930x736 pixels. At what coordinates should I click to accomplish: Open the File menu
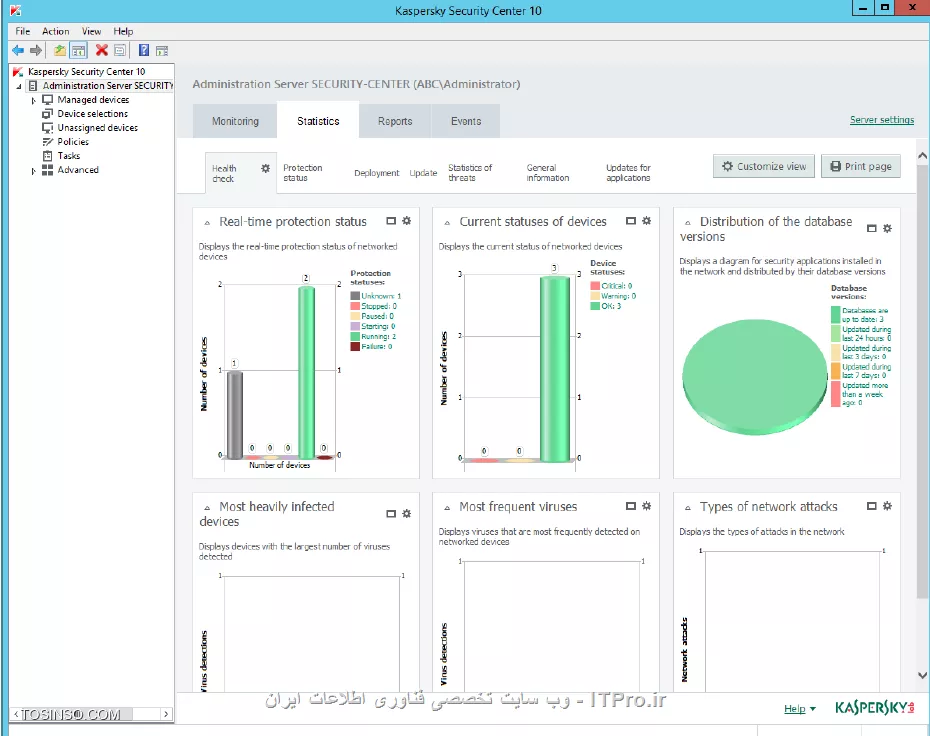point(23,31)
